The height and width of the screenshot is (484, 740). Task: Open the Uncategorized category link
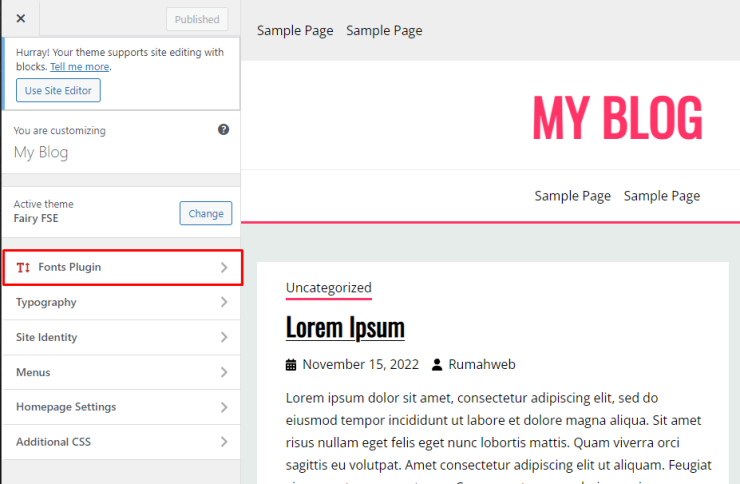tap(329, 288)
